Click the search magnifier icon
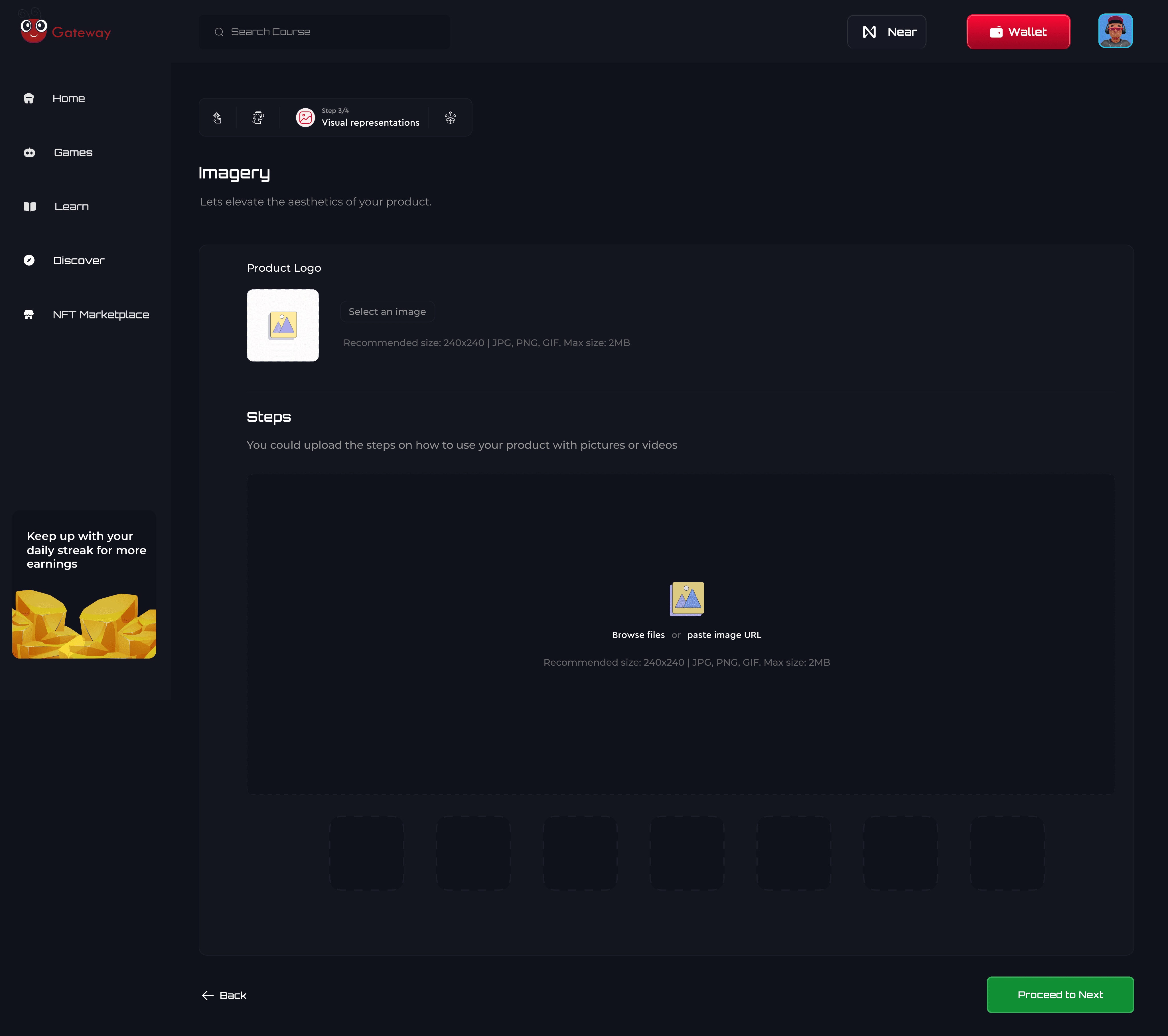Screen dimensions: 1168x1036 (219, 32)
